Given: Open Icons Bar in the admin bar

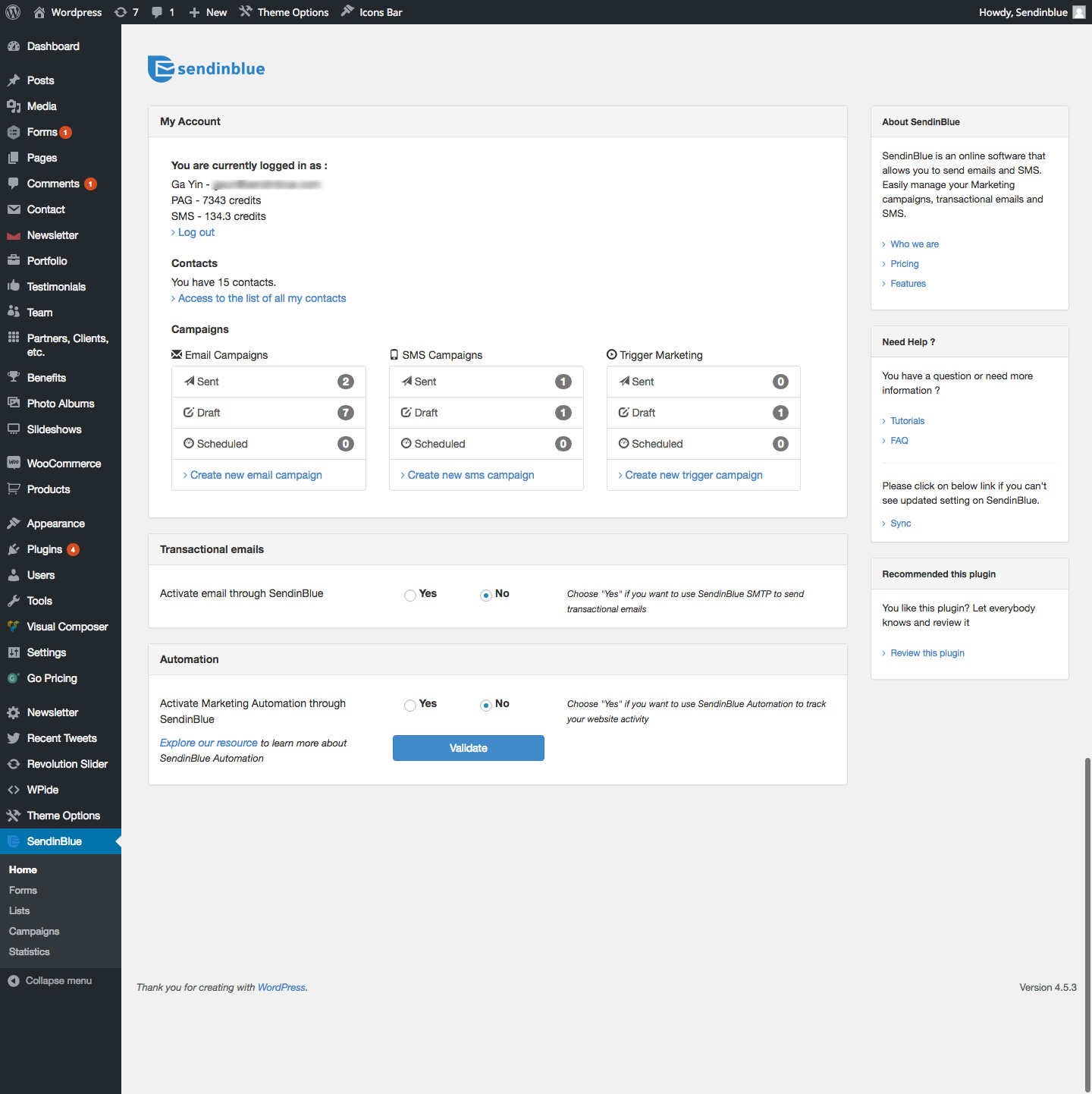Looking at the screenshot, I should coord(372,12).
